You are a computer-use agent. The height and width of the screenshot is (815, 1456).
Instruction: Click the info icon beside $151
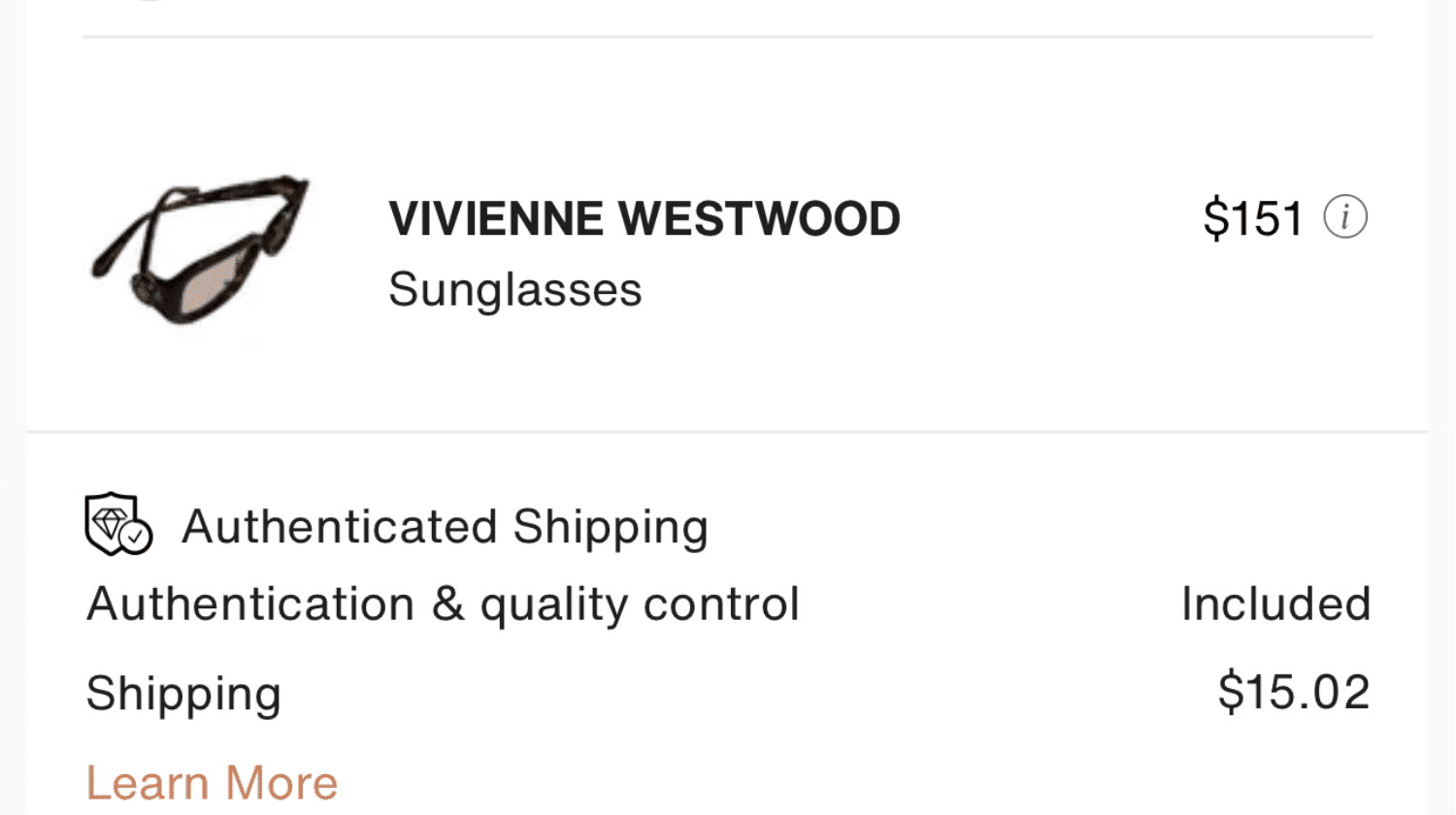tap(1345, 217)
